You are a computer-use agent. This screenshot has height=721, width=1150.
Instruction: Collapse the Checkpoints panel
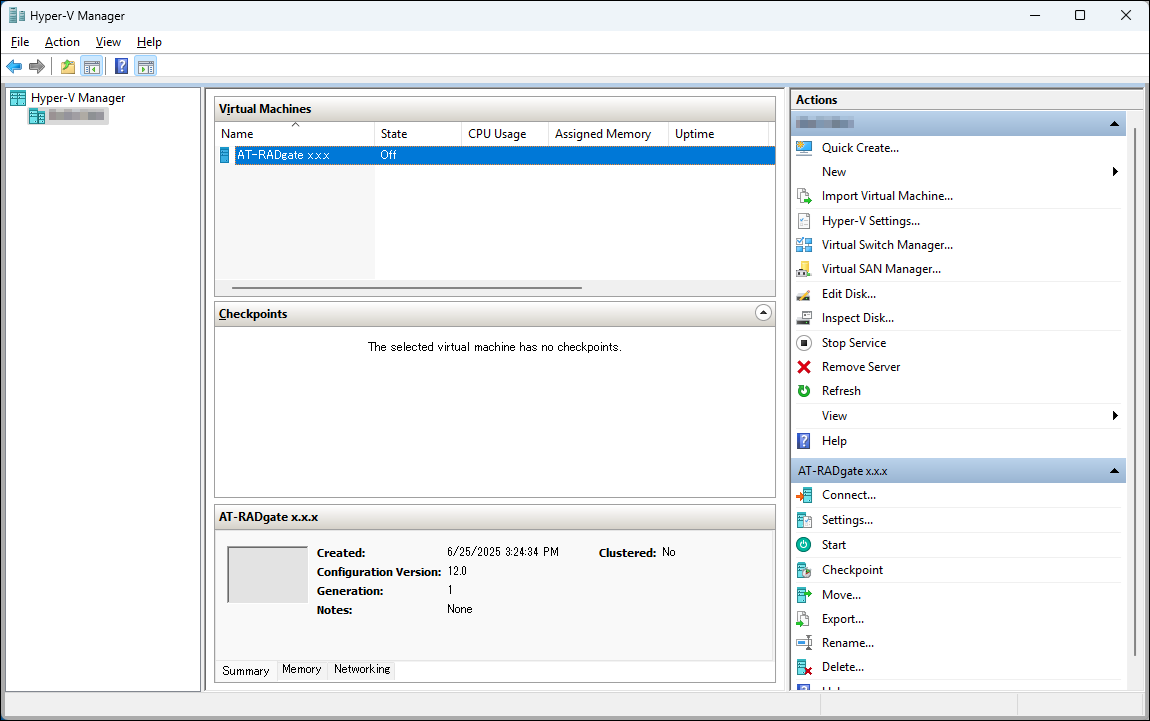pos(763,313)
